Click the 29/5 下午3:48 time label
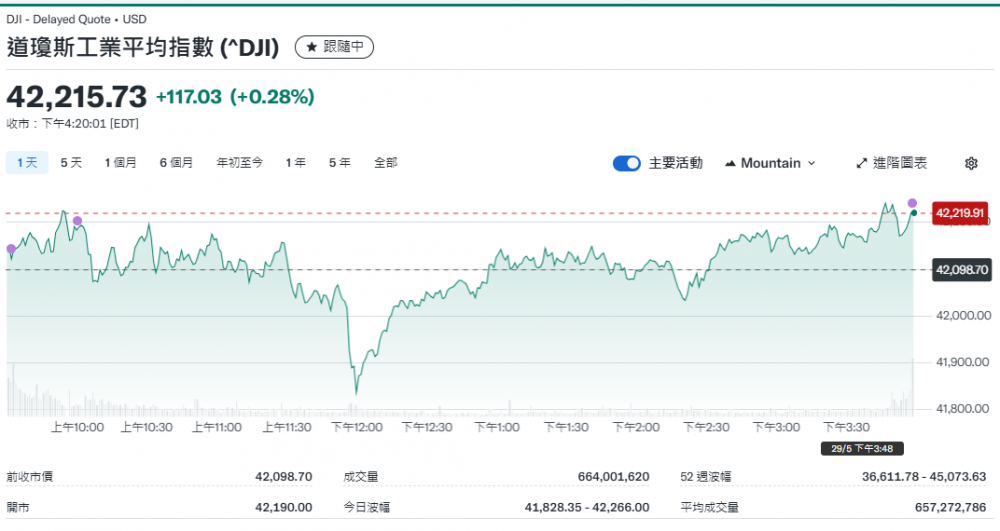Image resolution: width=1000 pixels, height=531 pixels. click(x=850, y=448)
